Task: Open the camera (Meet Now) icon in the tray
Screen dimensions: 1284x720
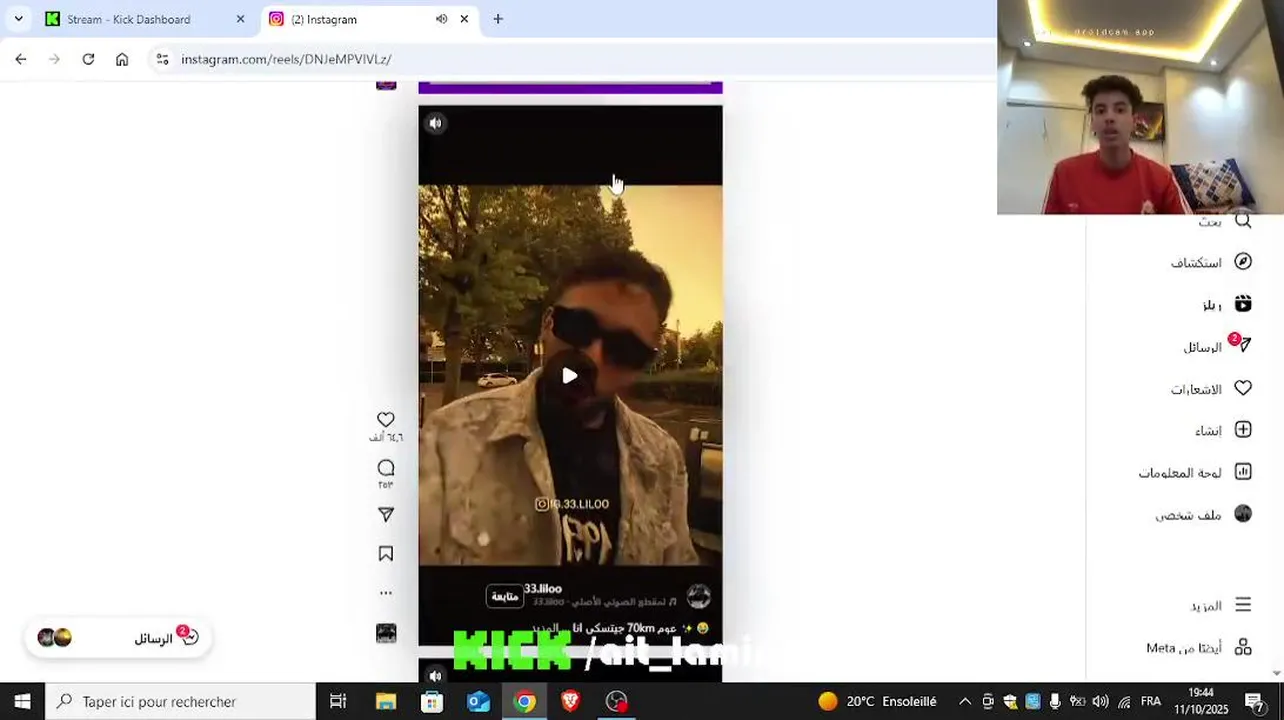Action: tap(988, 701)
